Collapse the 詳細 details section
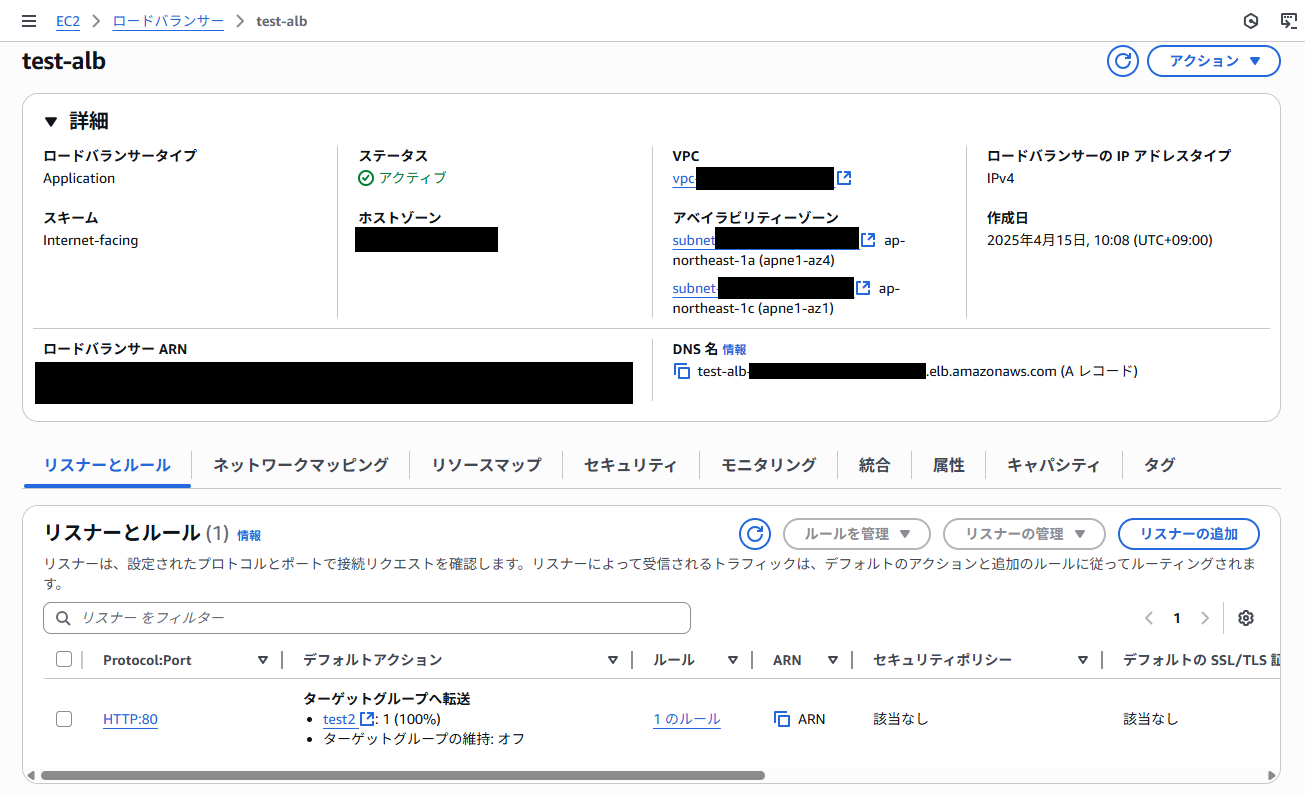This screenshot has height=797, width=1305. click(x=51, y=120)
